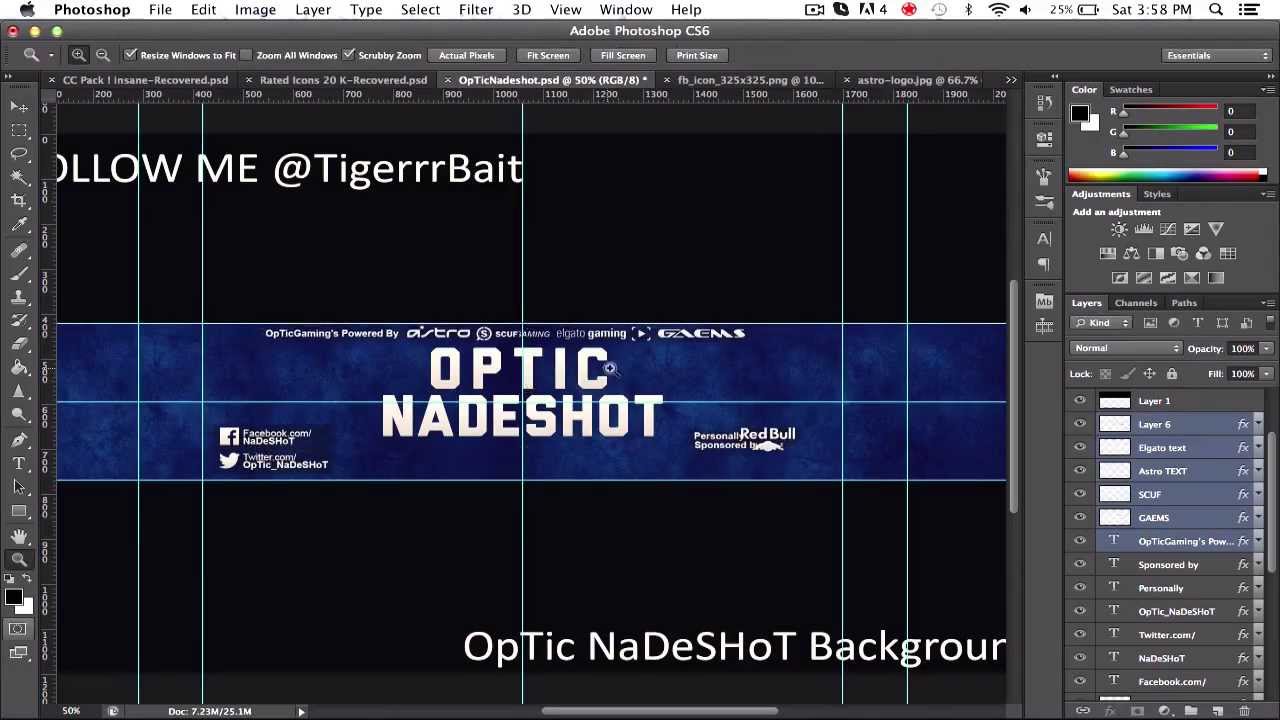The height and width of the screenshot is (720, 1280).
Task: Click the Fill Screen button
Action: coord(623,55)
